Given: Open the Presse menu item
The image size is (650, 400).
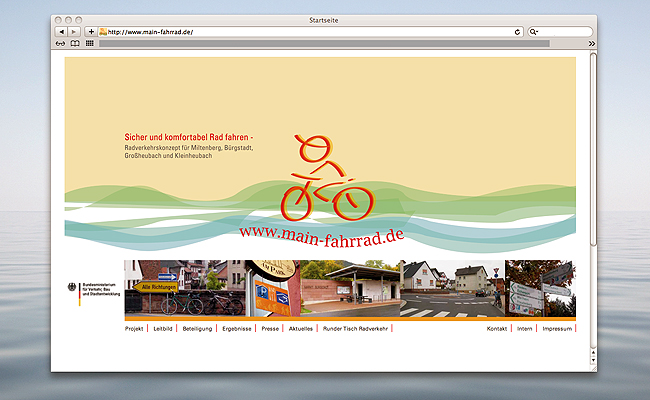Looking at the screenshot, I should (x=270, y=329).
